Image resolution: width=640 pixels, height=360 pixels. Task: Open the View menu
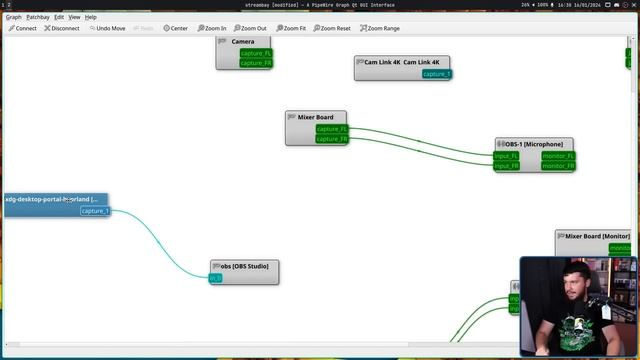(74, 17)
